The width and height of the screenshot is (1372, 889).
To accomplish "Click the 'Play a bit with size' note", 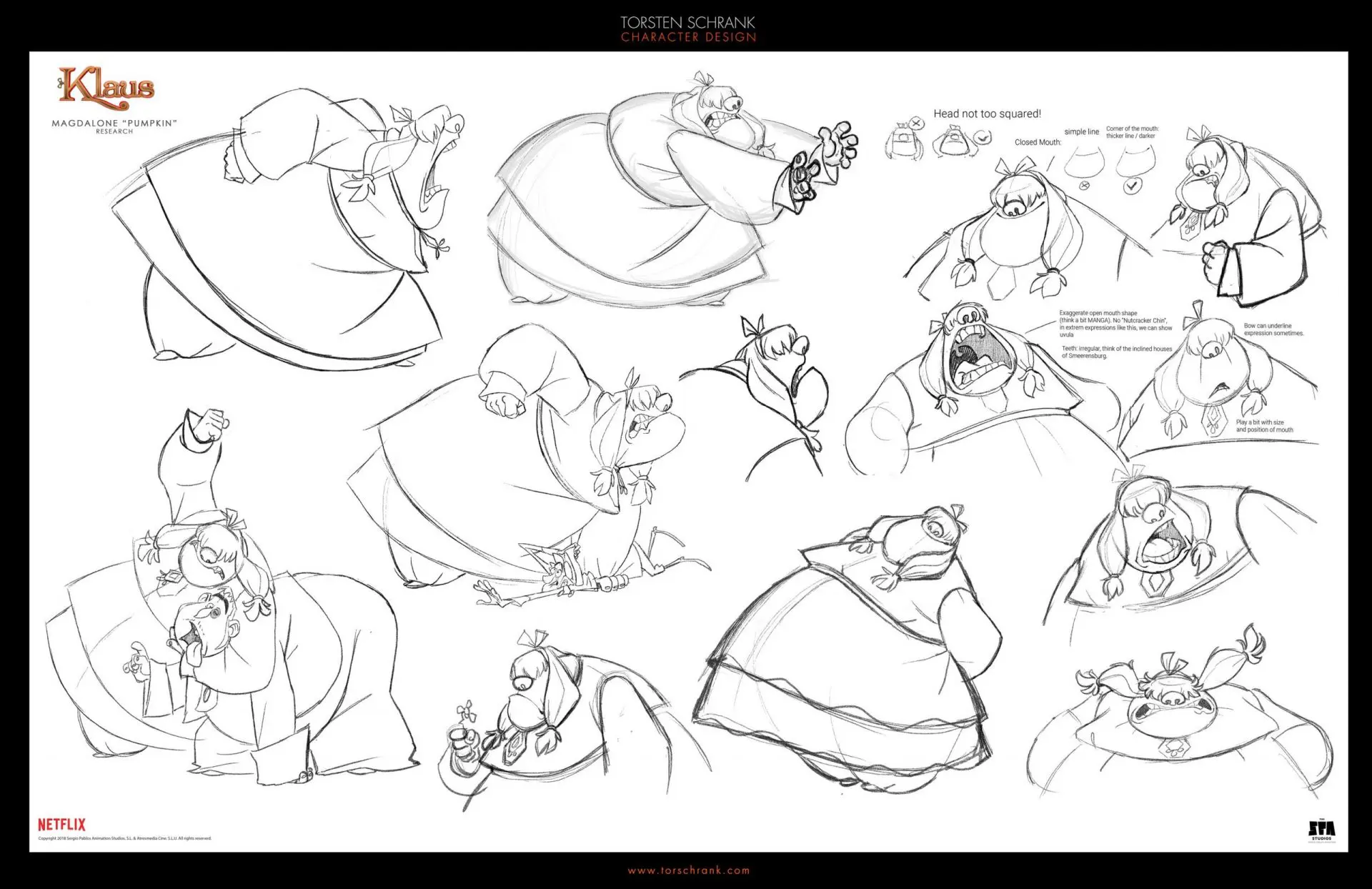I will point(1264,426).
